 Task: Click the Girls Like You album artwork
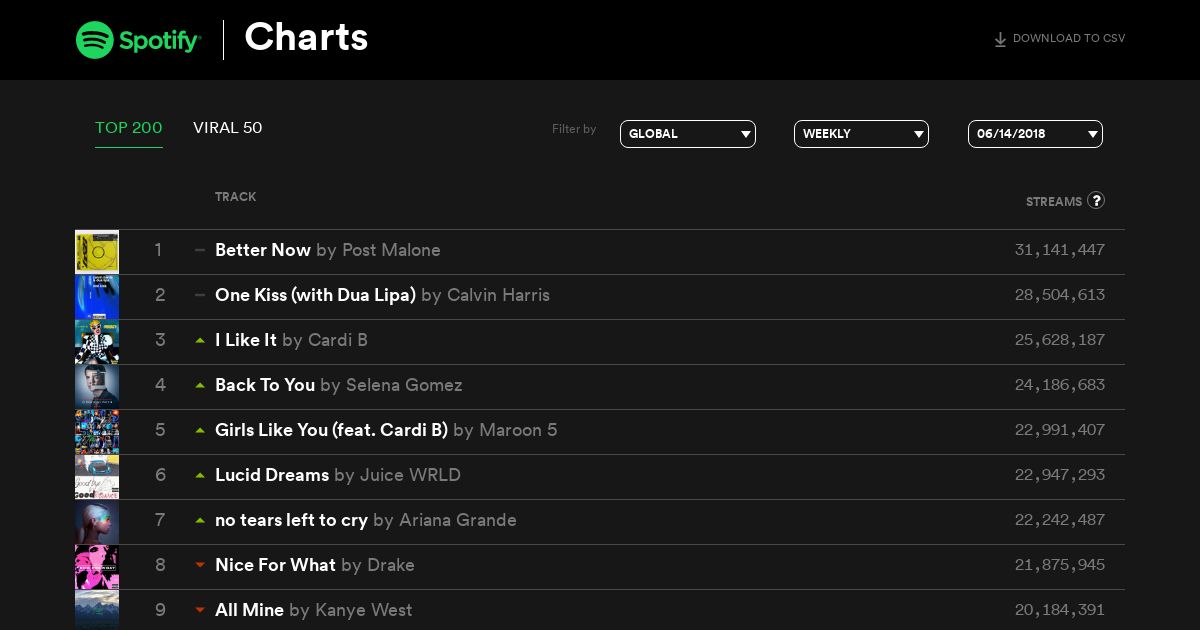pyautogui.click(x=97, y=432)
